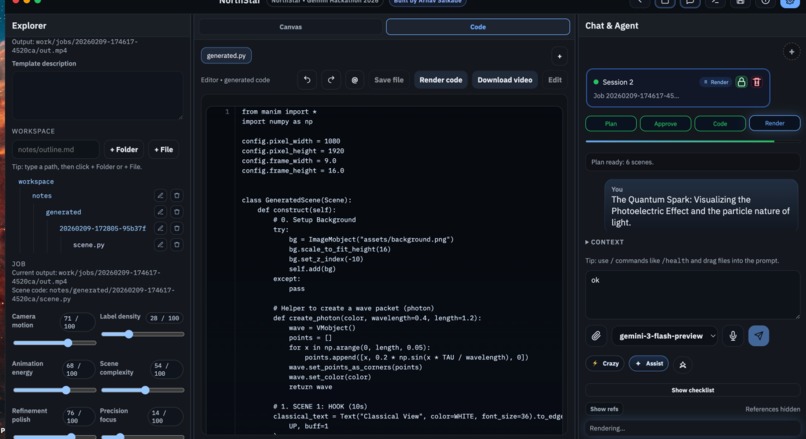This screenshot has height=439, width=806.
Task: Delete Session 2 with the red trash icon
Action: [x=757, y=82]
